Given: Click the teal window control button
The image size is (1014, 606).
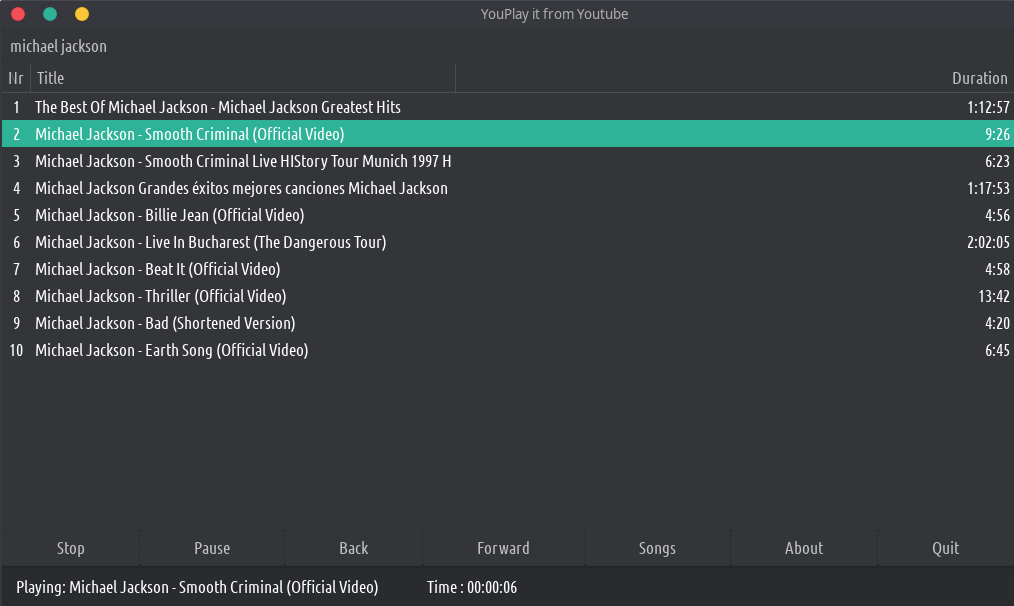Looking at the screenshot, I should click(x=50, y=14).
